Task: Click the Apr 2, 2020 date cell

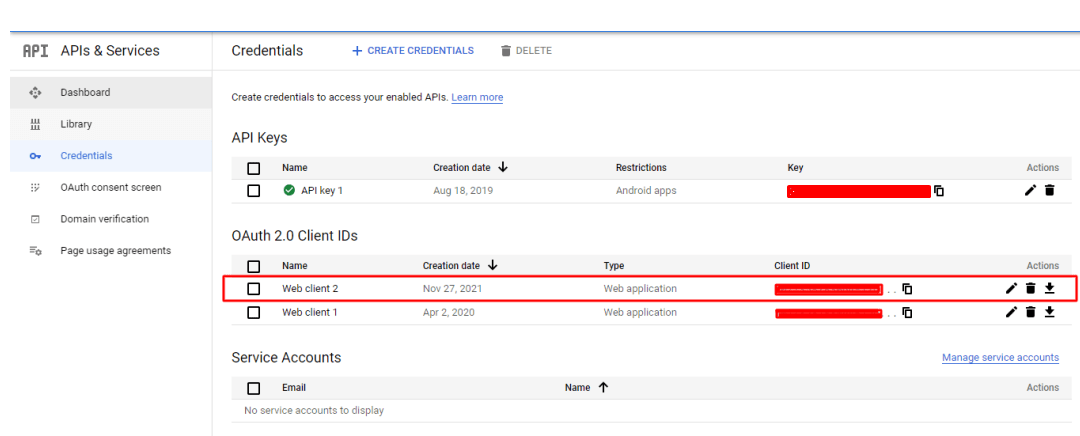Action: pyautogui.click(x=448, y=312)
